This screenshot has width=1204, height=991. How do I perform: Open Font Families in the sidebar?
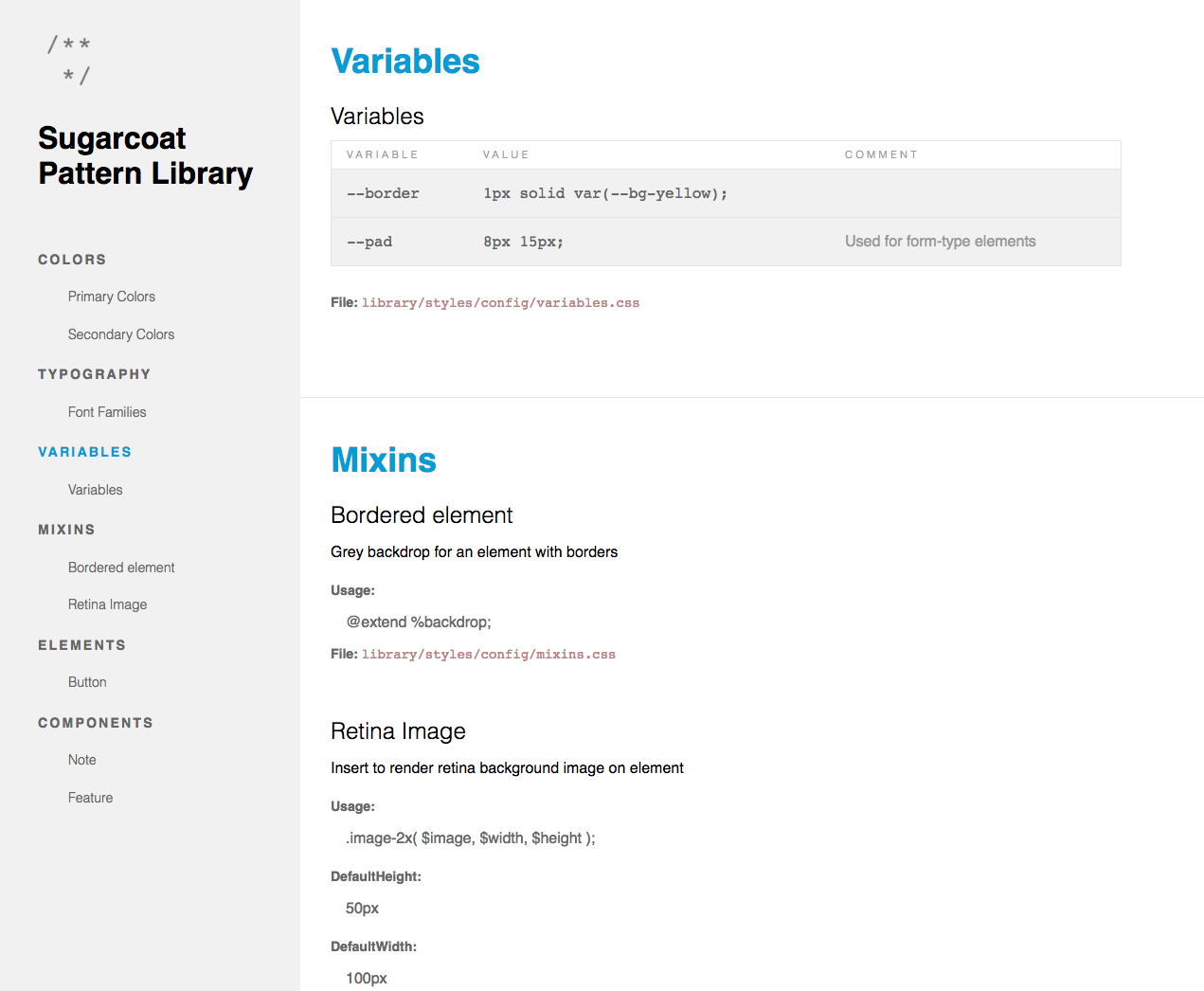[107, 412]
